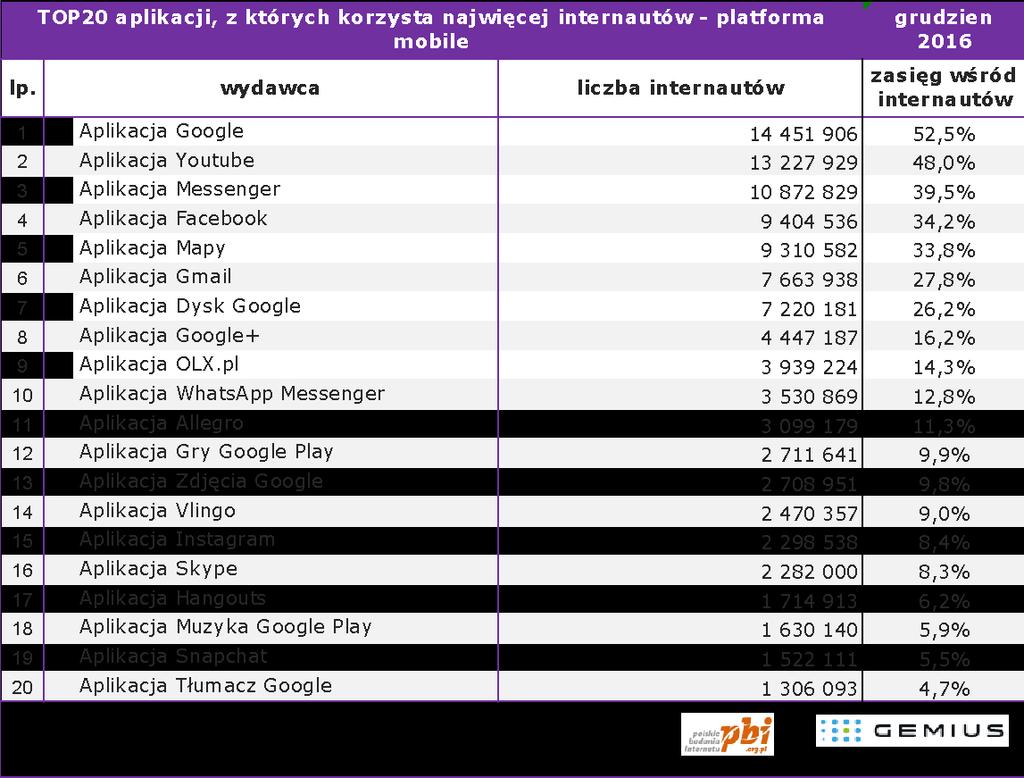Viewport: 1024px width, 778px height.
Task: Click the 9,9% reach value
Action: point(944,455)
